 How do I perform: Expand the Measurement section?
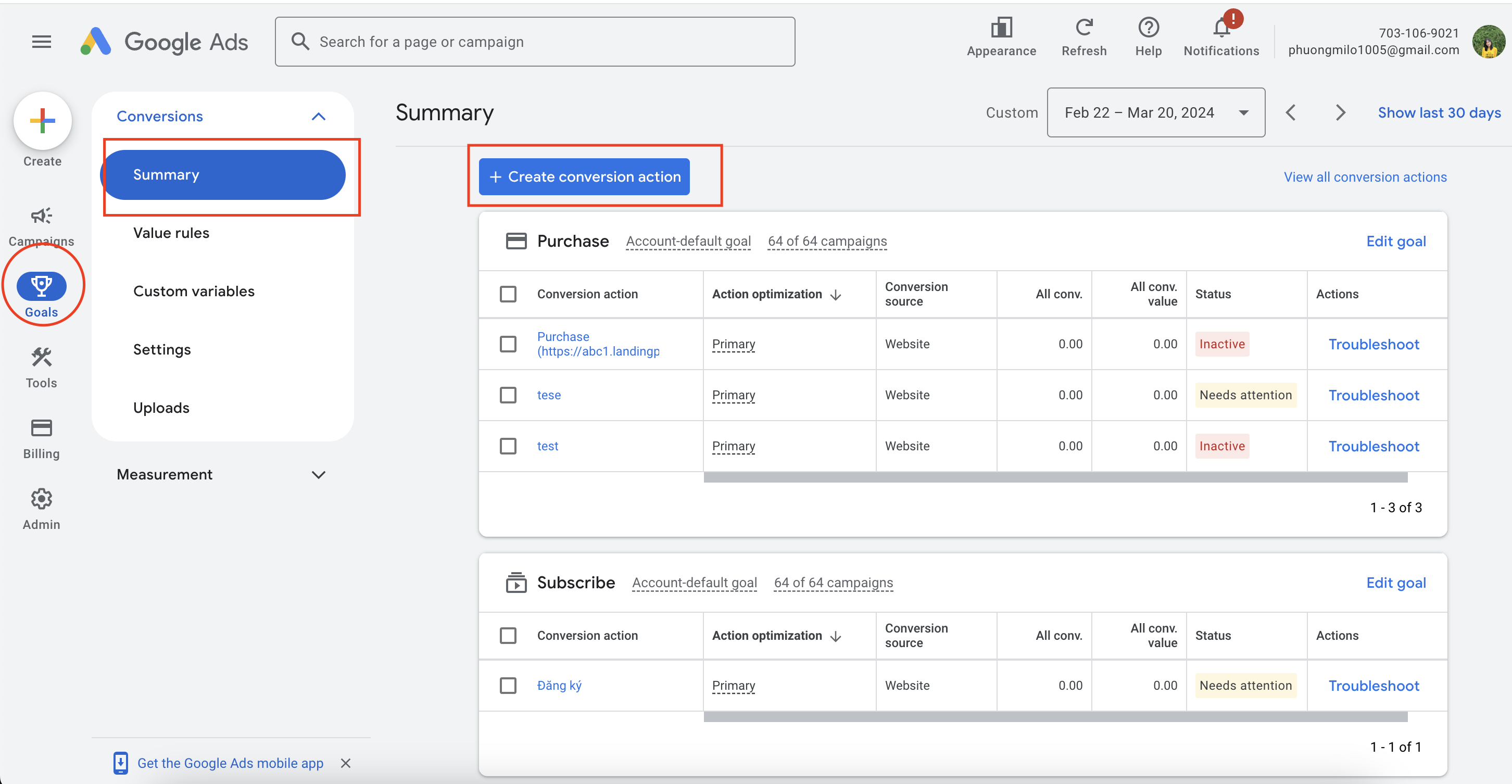coord(318,475)
